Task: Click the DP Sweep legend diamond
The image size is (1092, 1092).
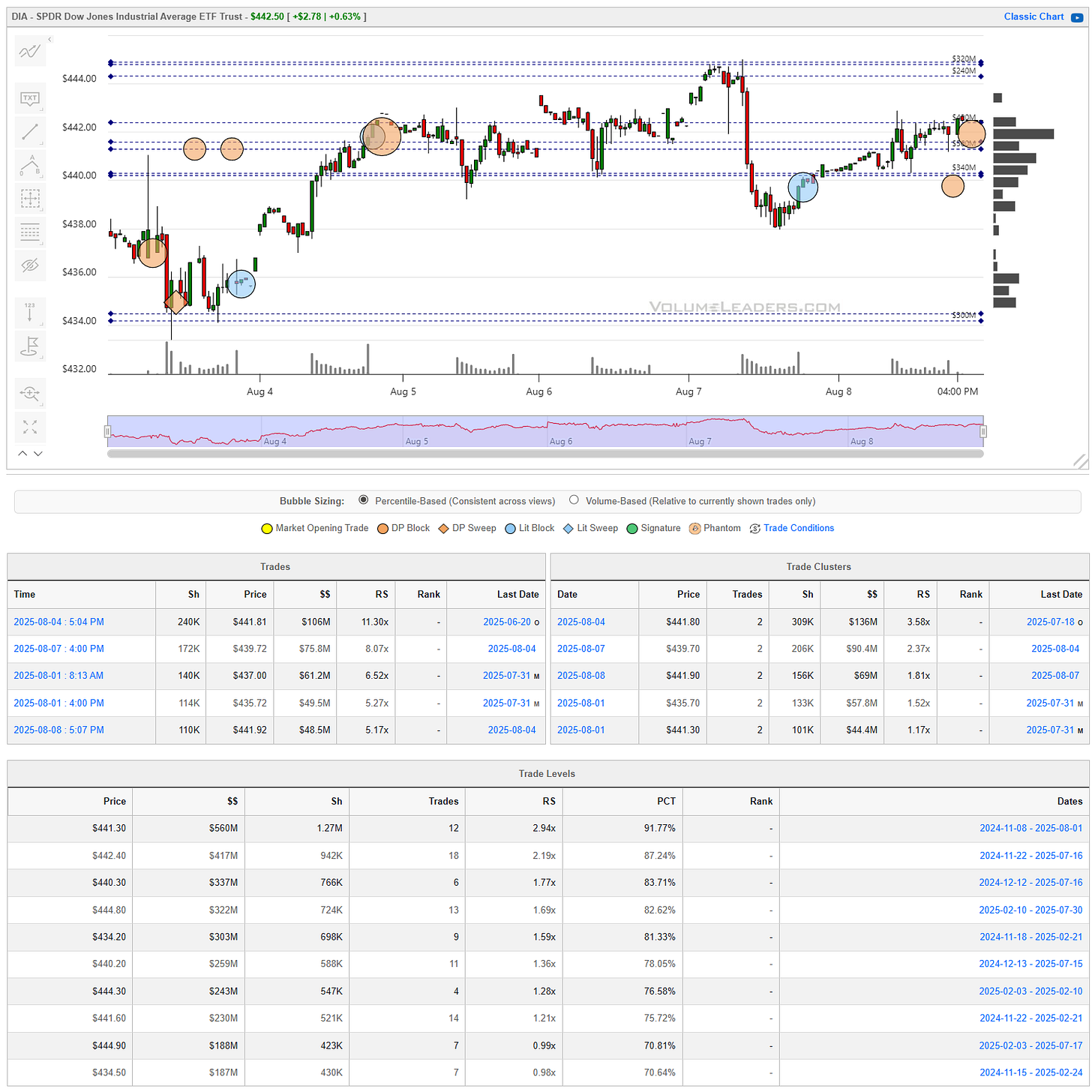Action: click(x=443, y=529)
